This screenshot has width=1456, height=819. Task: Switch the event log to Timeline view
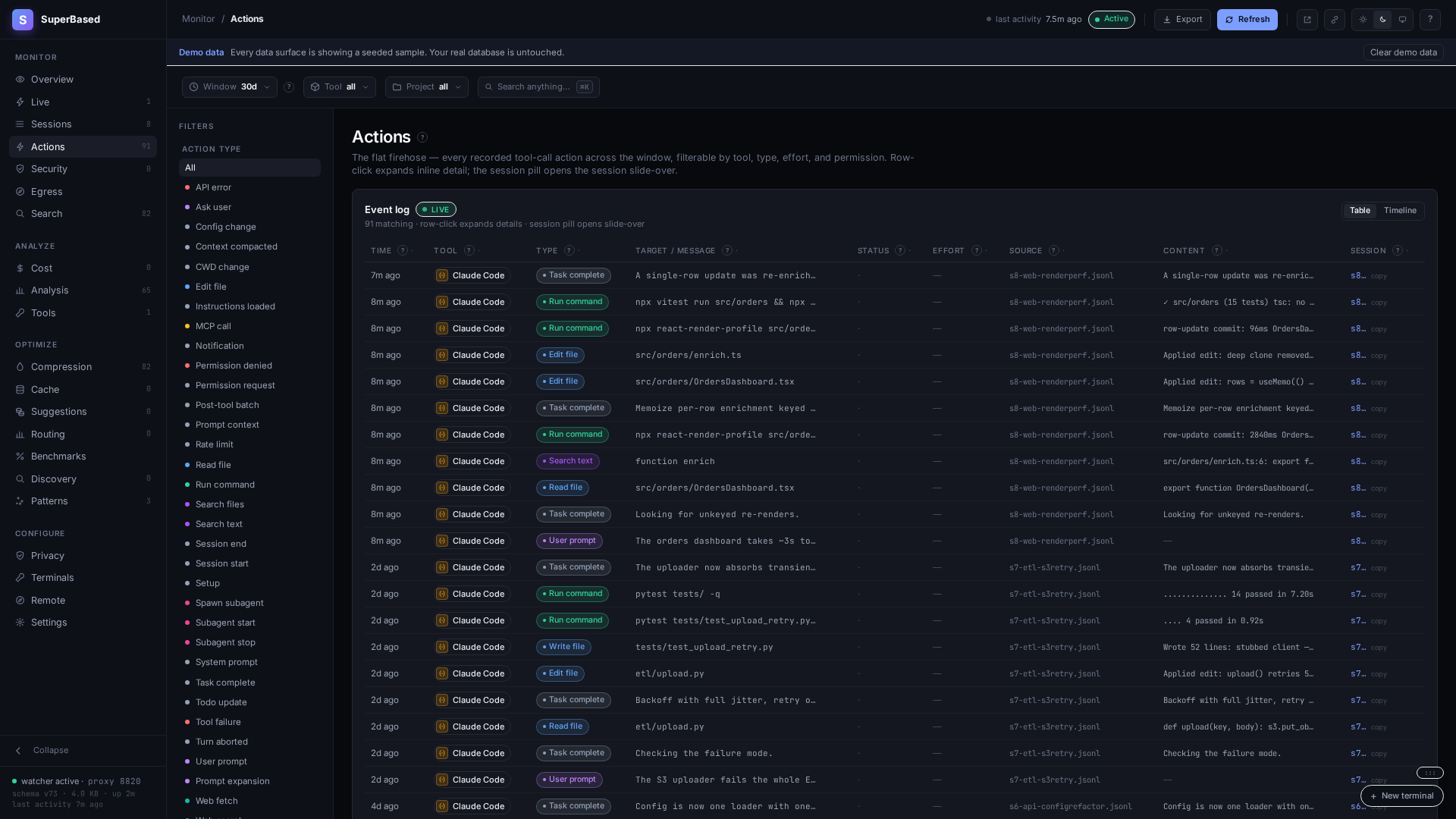[x=1400, y=211]
